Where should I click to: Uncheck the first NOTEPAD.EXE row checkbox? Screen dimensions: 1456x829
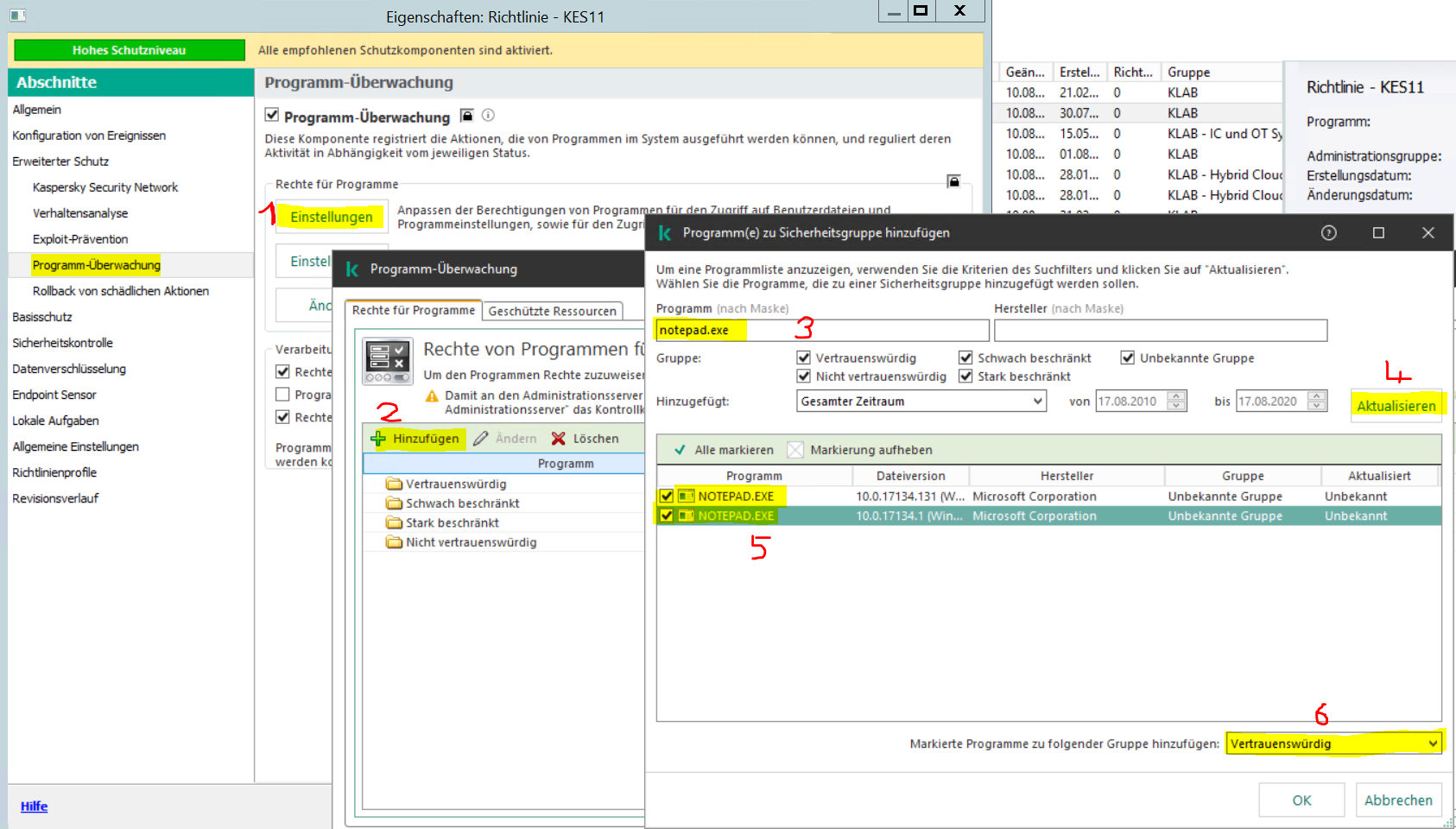coord(666,497)
